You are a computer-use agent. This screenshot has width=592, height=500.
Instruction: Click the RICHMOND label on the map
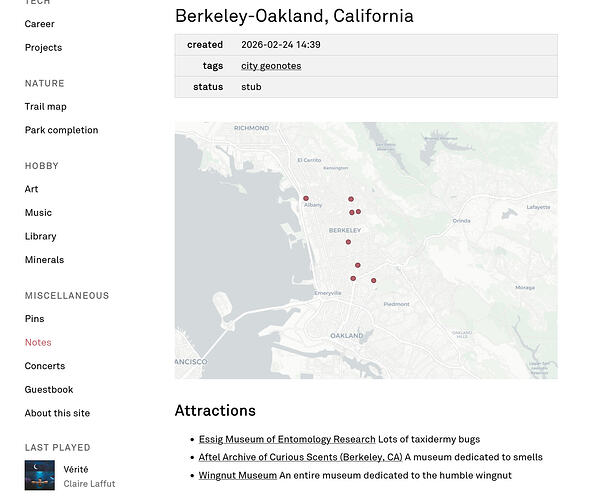click(x=251, y=128)
